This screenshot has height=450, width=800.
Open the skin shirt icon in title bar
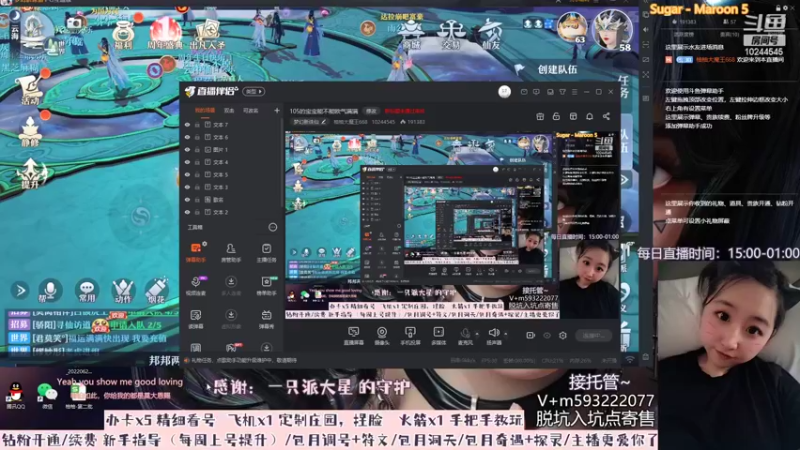pos(563,92)
